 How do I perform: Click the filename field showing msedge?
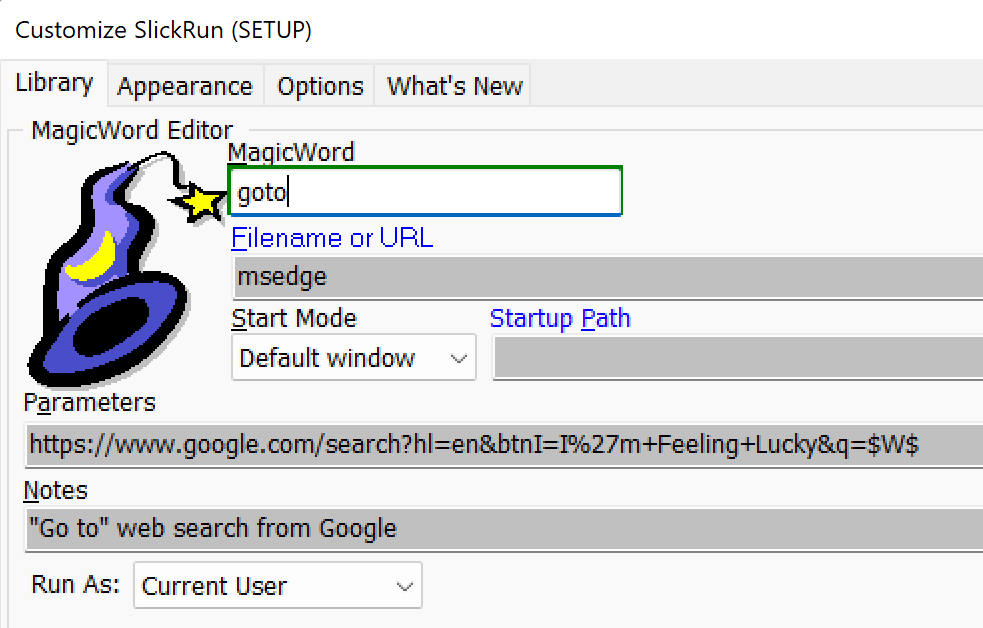click(x=607, y=277)
